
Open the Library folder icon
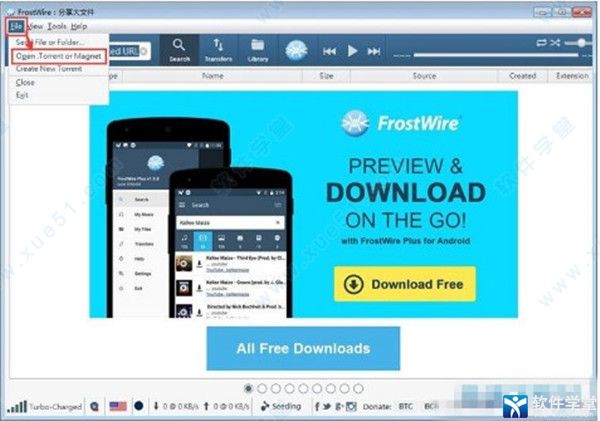(257, 48)
